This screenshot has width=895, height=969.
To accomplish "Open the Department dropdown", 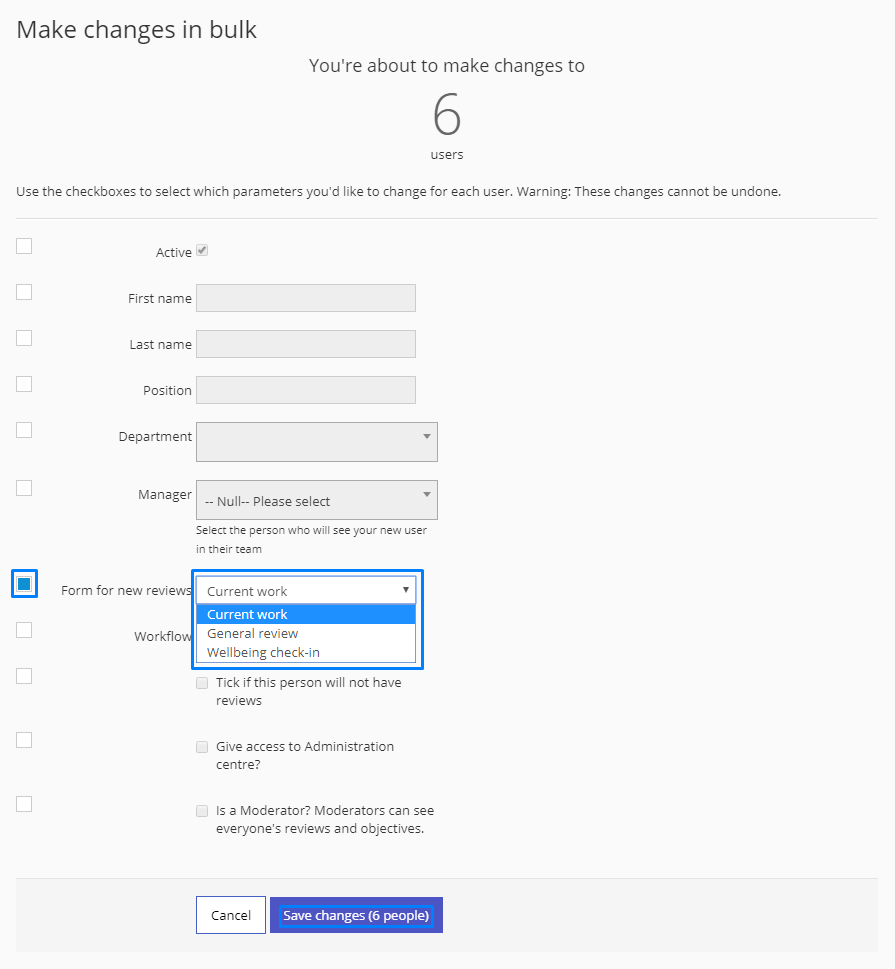I will (316, 442).
